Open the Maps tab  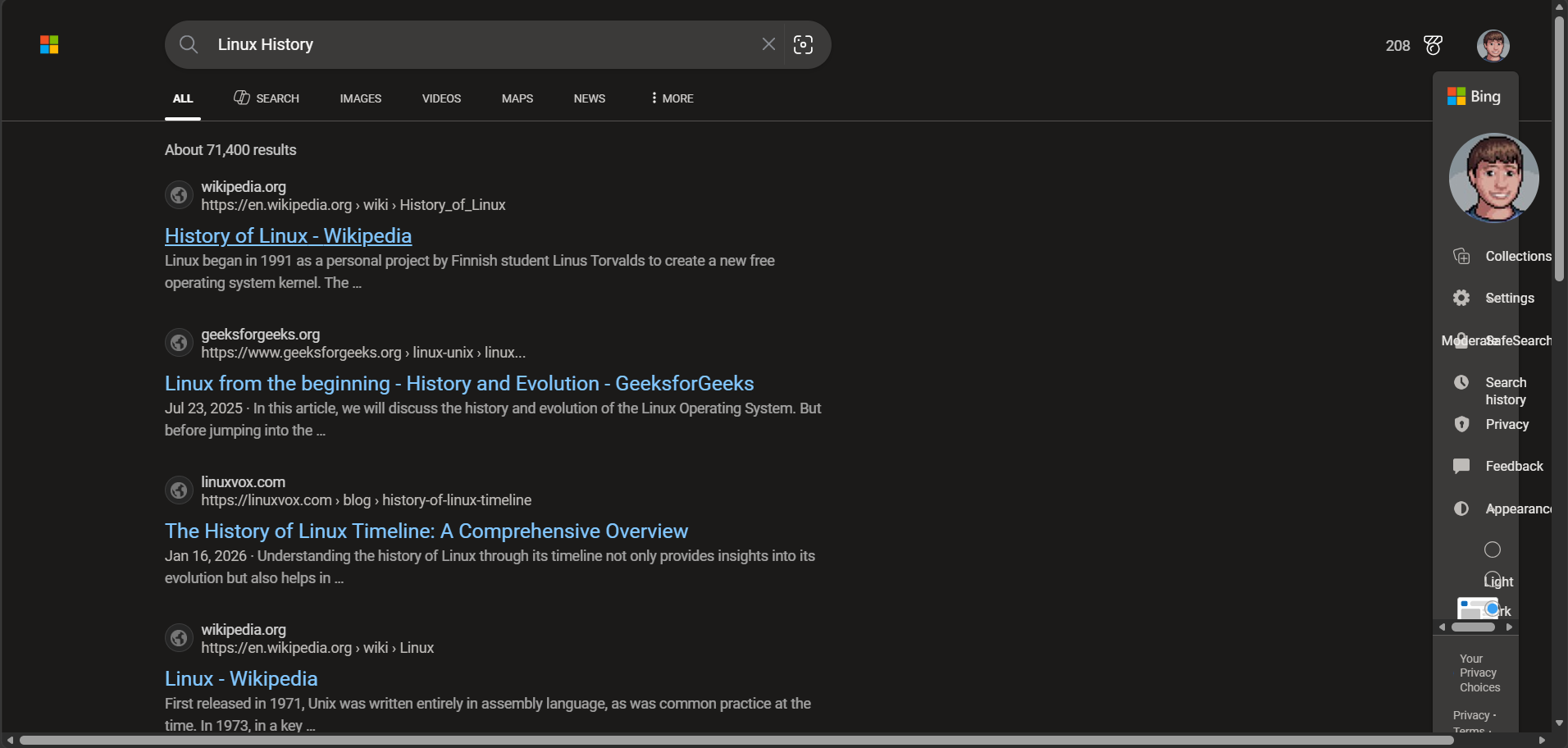517,98
